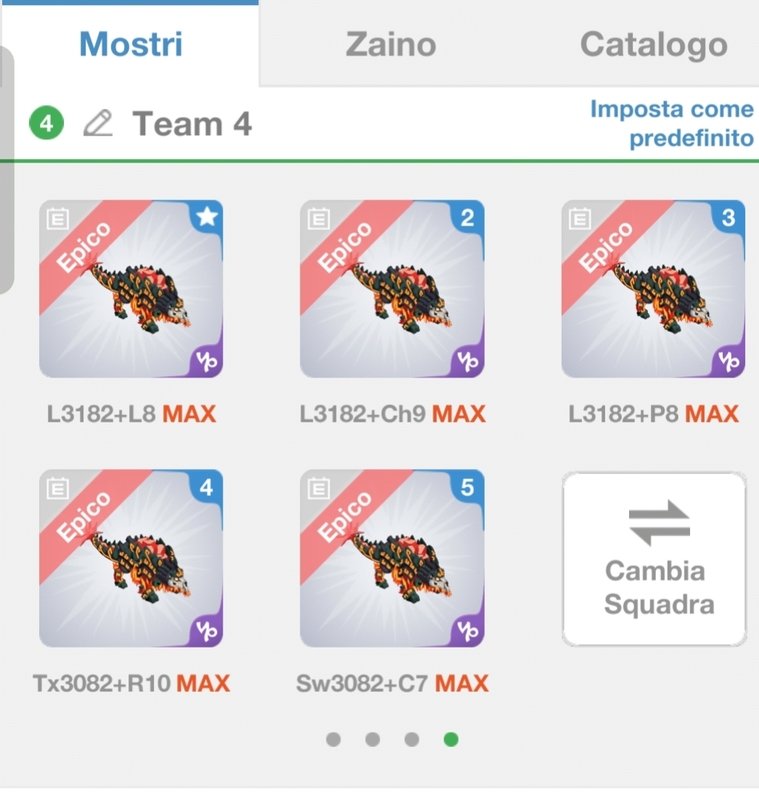Select monster thumbnail Sw3082+C7
Screen dimensions: 759x800
392,559
